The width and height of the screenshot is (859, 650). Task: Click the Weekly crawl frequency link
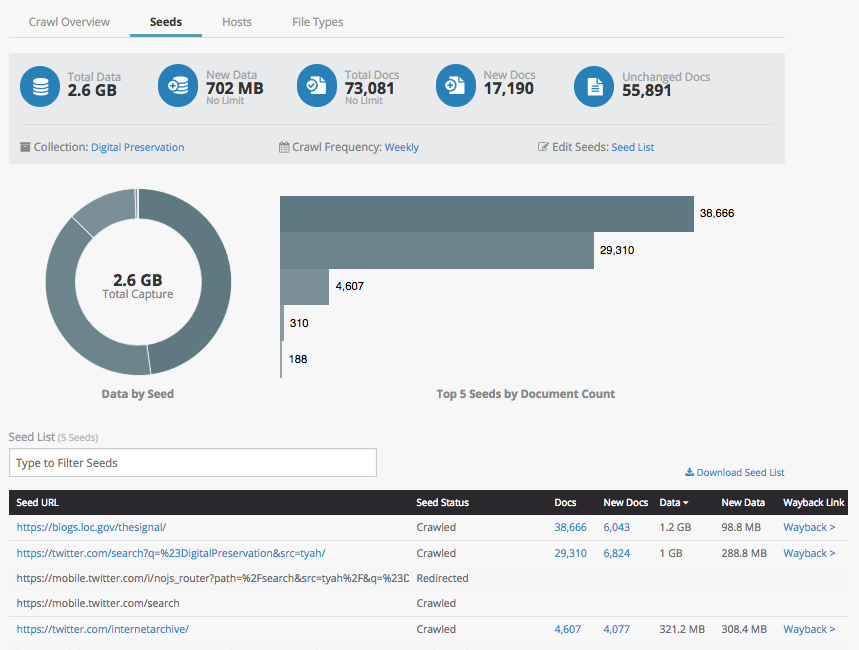click(x=401, y=147)
